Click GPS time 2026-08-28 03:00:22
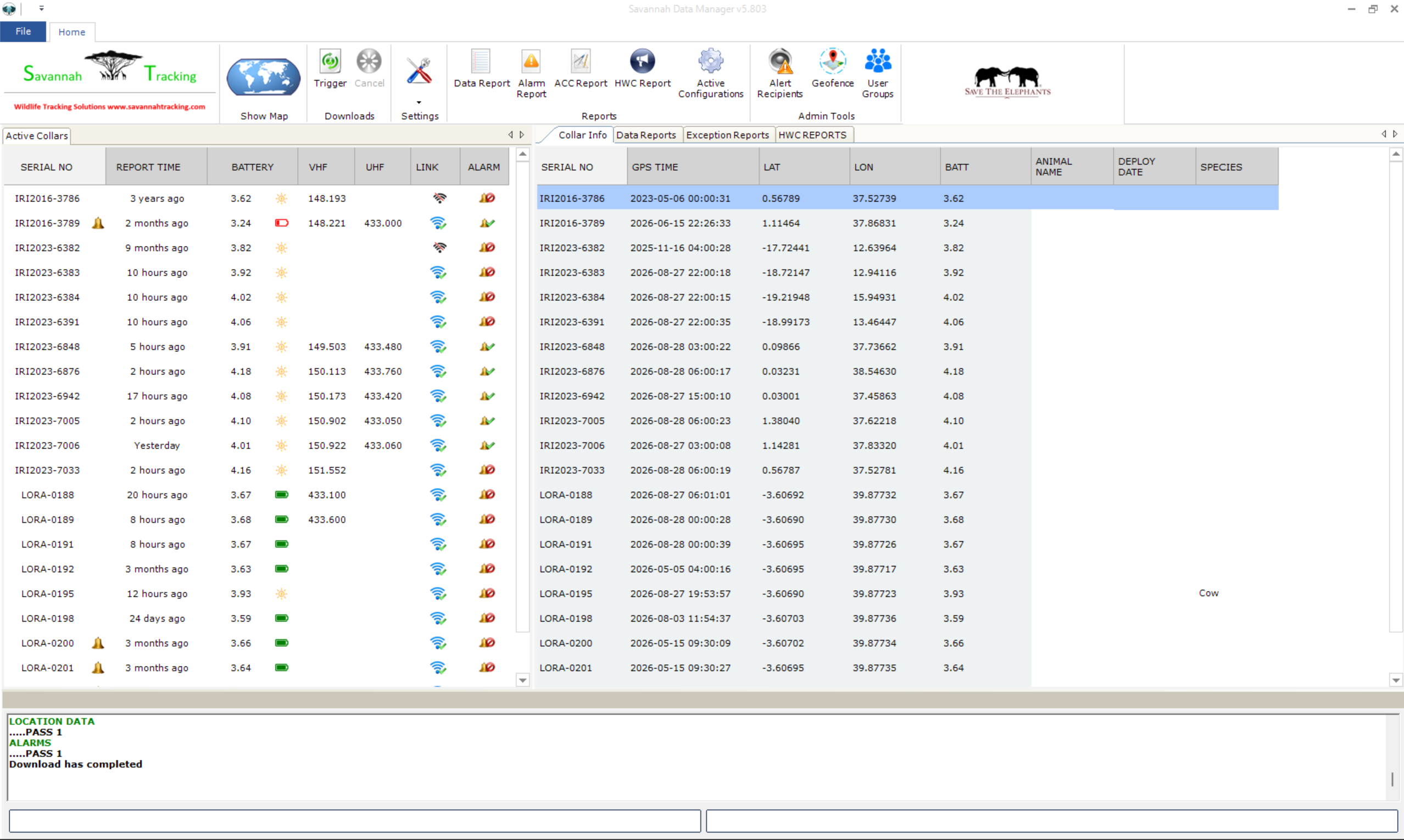The height and width of the screenshot is (840, 1404). [x=680, y=346]
